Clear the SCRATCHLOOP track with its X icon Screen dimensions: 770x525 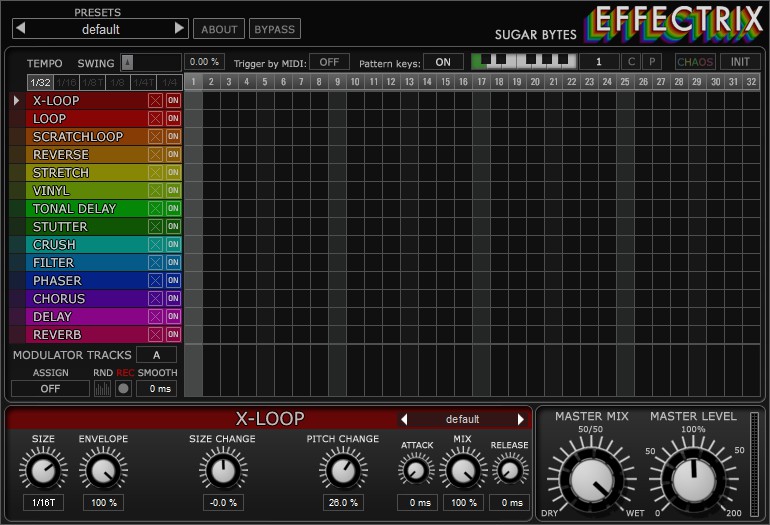[155, 137]
